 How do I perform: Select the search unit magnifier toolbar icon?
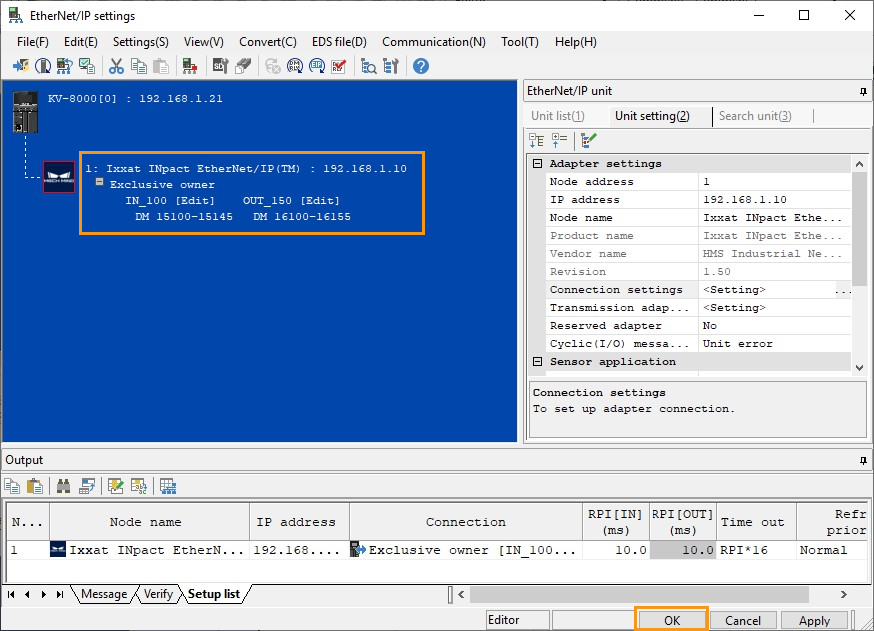[367, 66]
